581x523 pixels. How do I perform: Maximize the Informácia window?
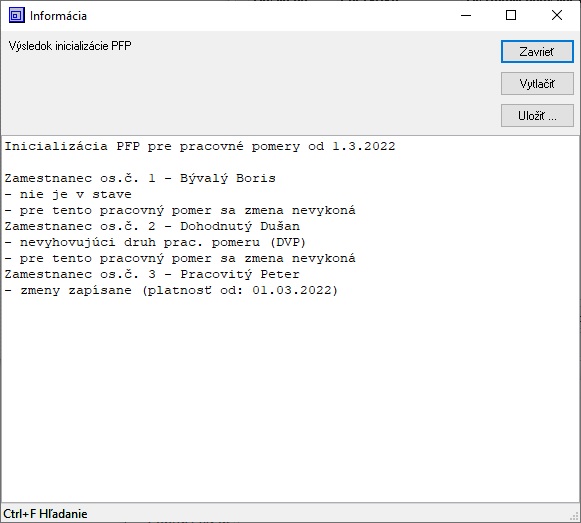click(511, 16)
